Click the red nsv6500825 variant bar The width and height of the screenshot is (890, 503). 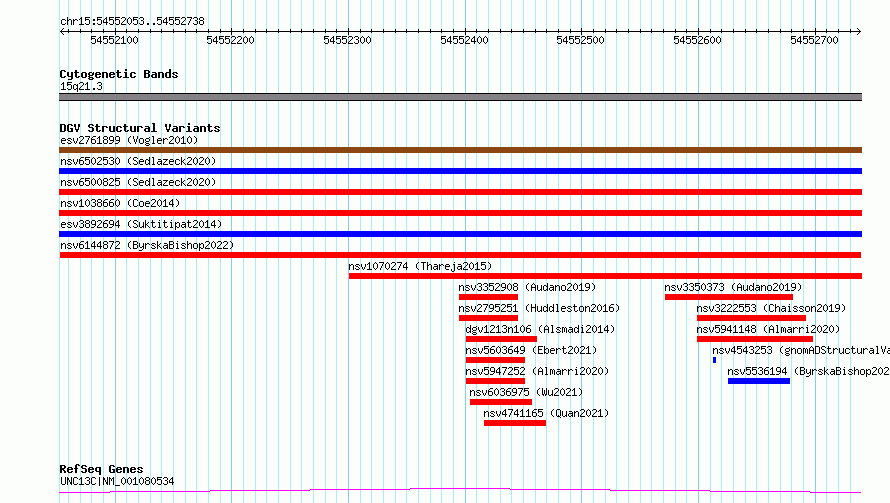pyautogui.click(x=460, y=192)
